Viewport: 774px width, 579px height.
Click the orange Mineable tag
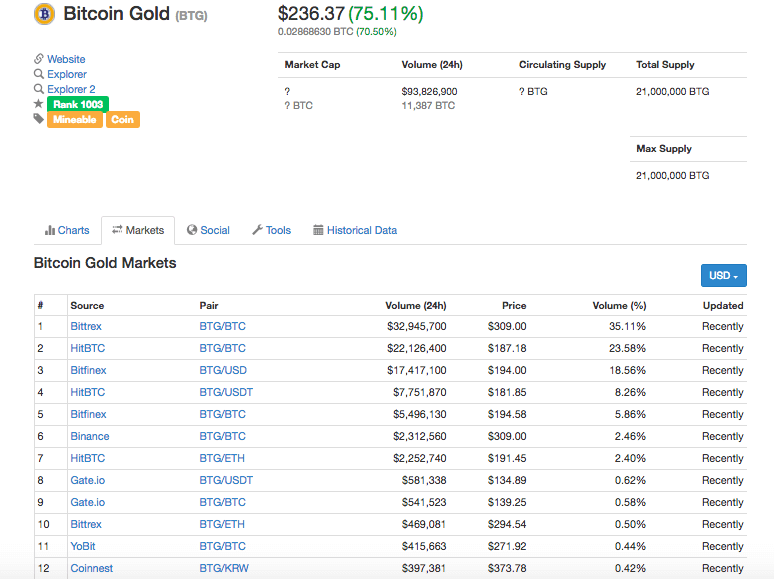tap(74, 120)
